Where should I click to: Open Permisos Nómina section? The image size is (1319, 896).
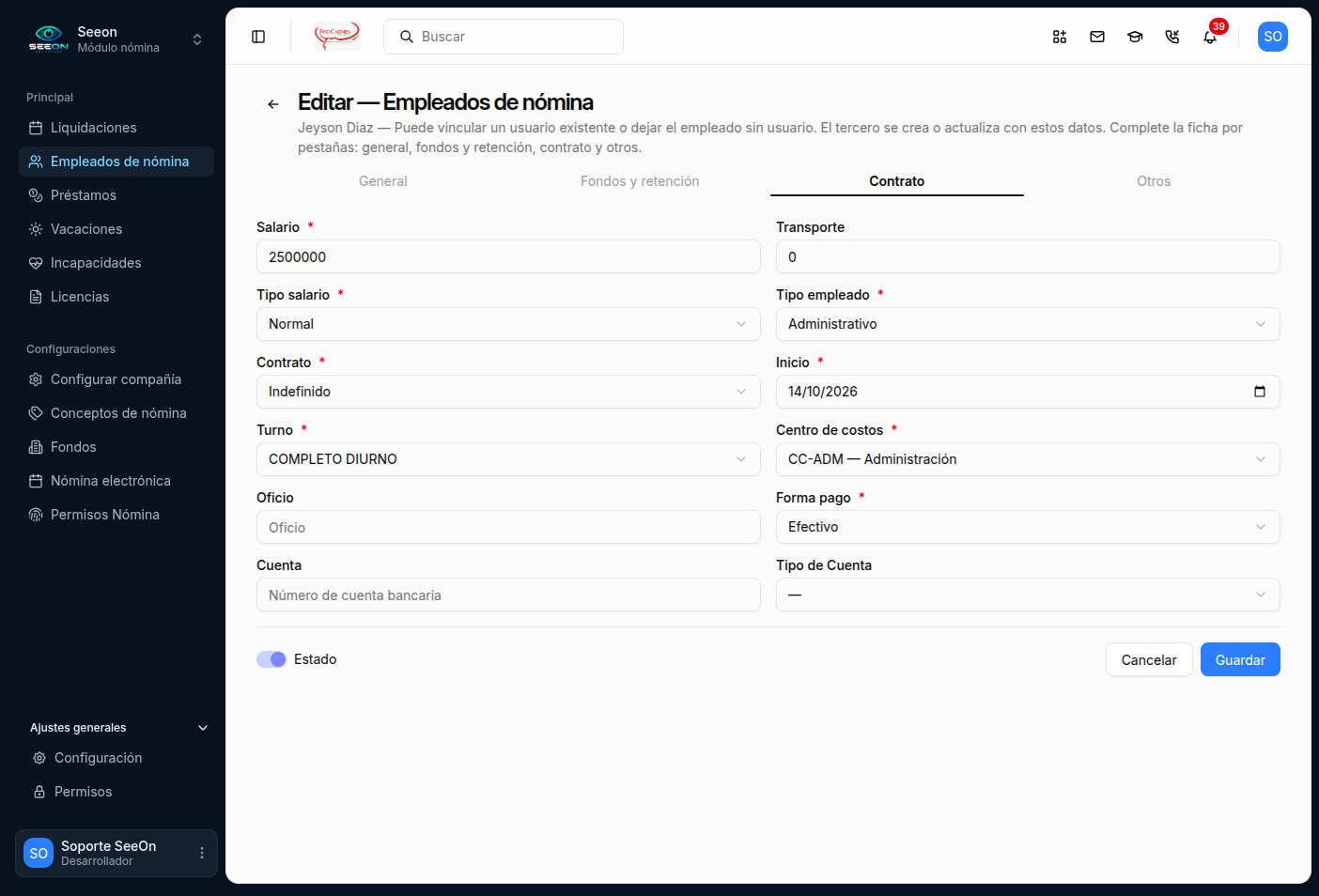tap(116, 515)
